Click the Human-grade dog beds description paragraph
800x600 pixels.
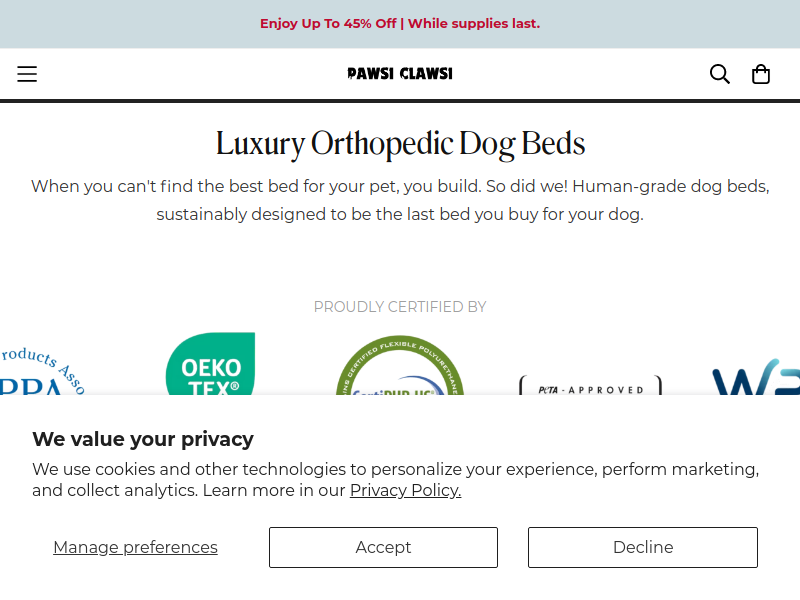pos(400,200)
